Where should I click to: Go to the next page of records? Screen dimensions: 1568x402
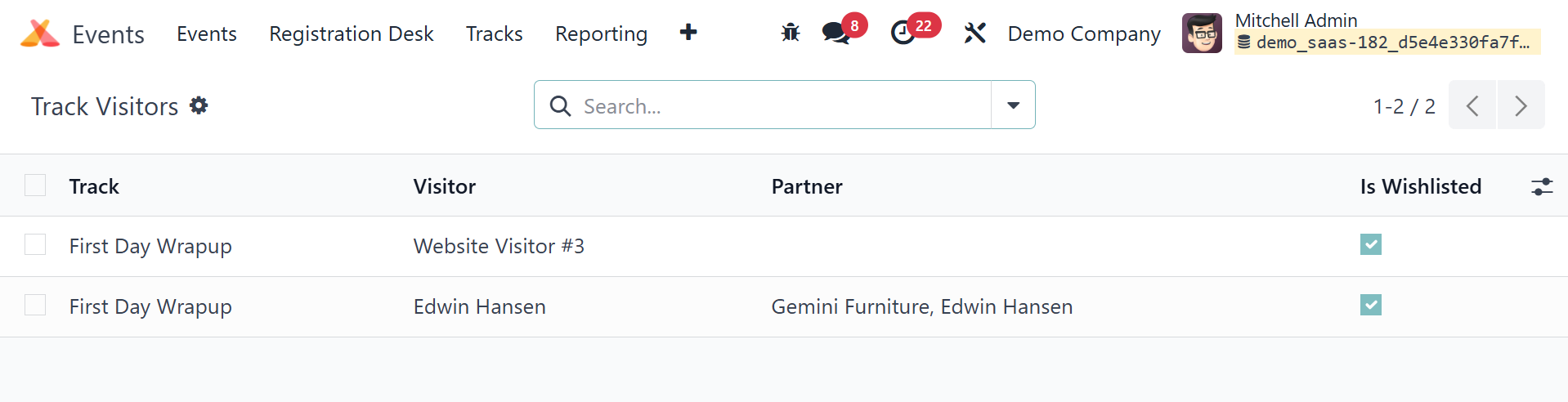tap(1521, 105)
